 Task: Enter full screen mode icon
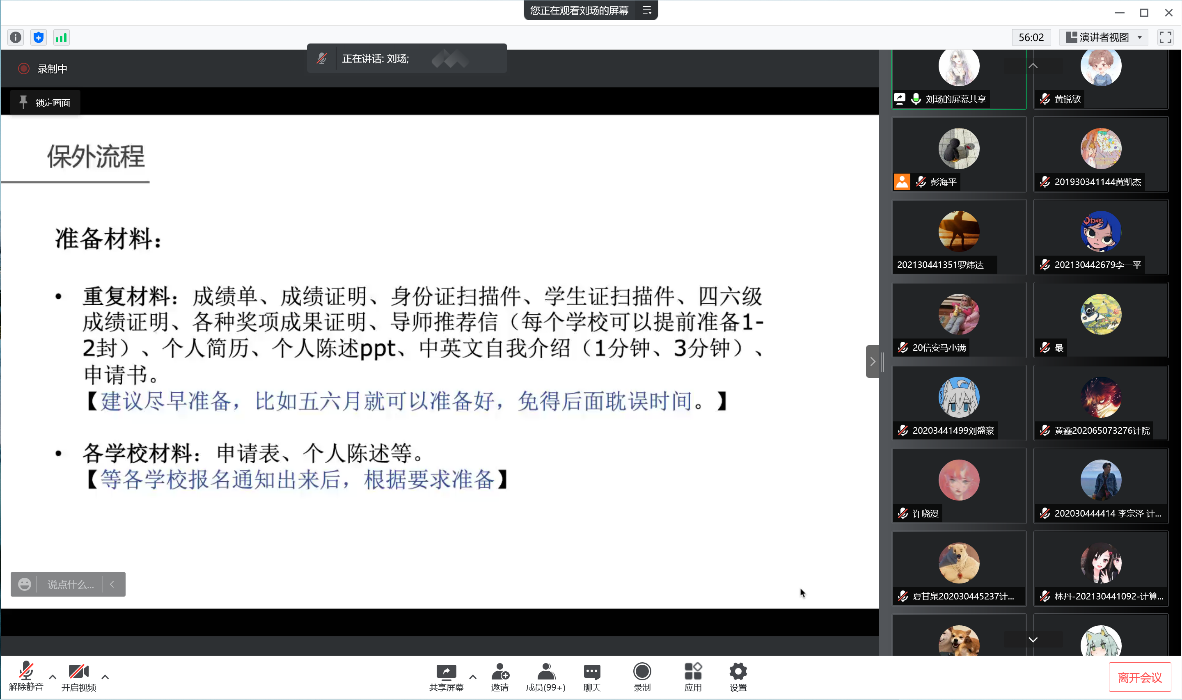click(1165, 37)
